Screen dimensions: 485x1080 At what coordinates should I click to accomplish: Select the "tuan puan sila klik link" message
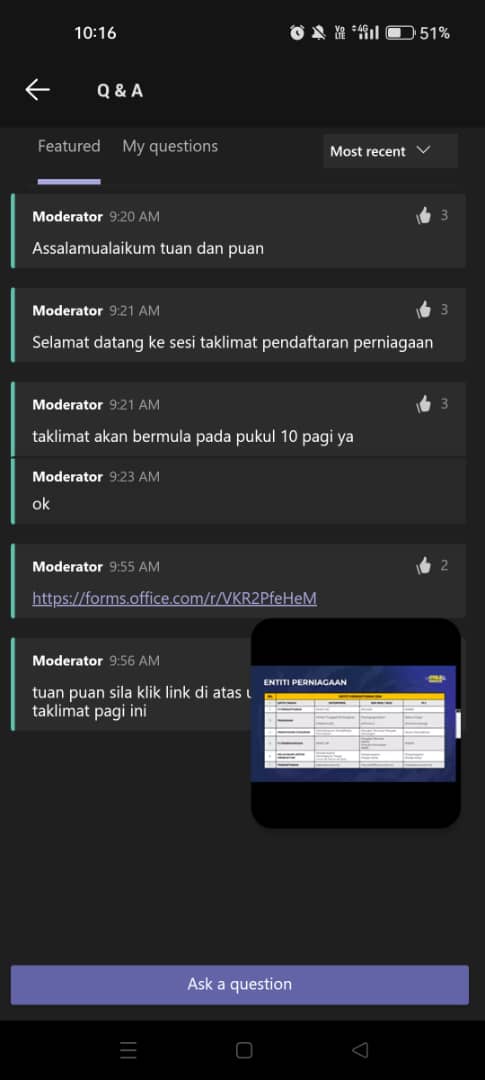[x=131, y=685]
